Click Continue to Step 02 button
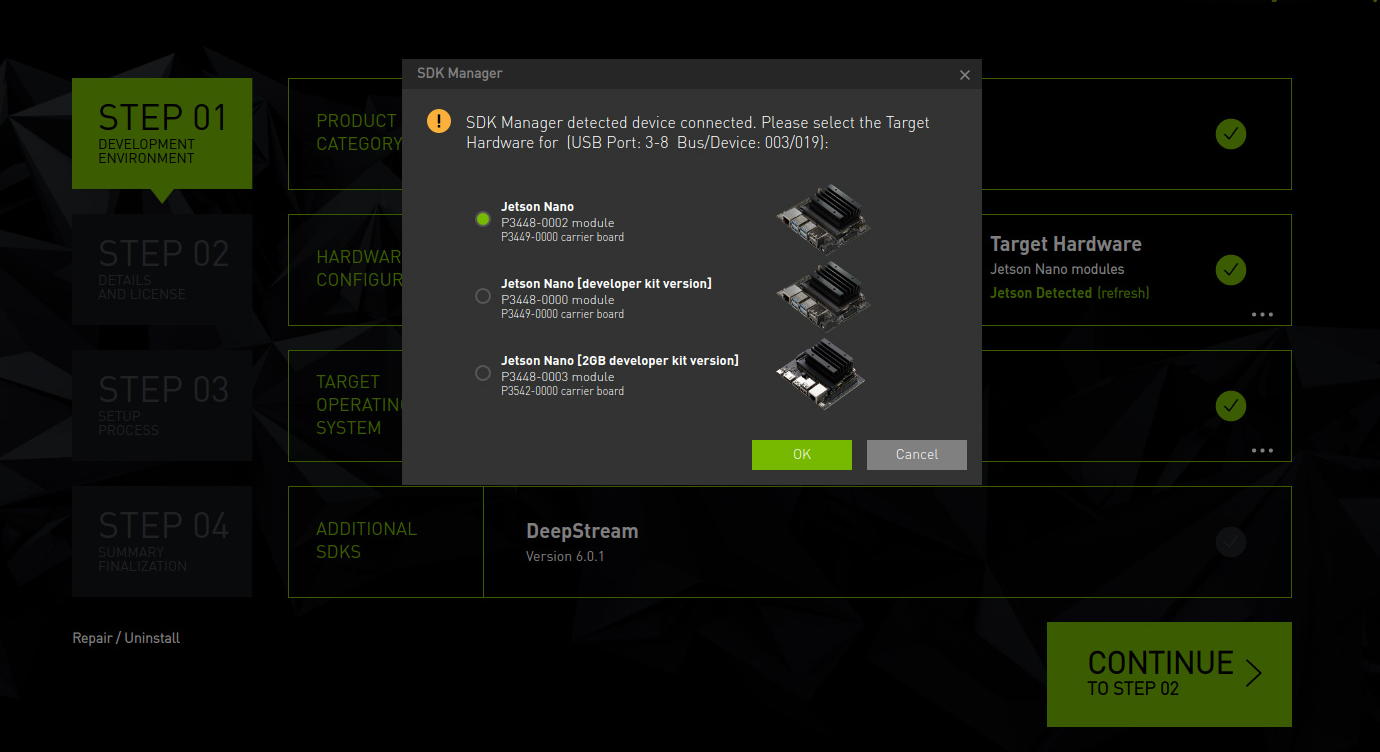1380x752 pixels. tap(1169, 674)
